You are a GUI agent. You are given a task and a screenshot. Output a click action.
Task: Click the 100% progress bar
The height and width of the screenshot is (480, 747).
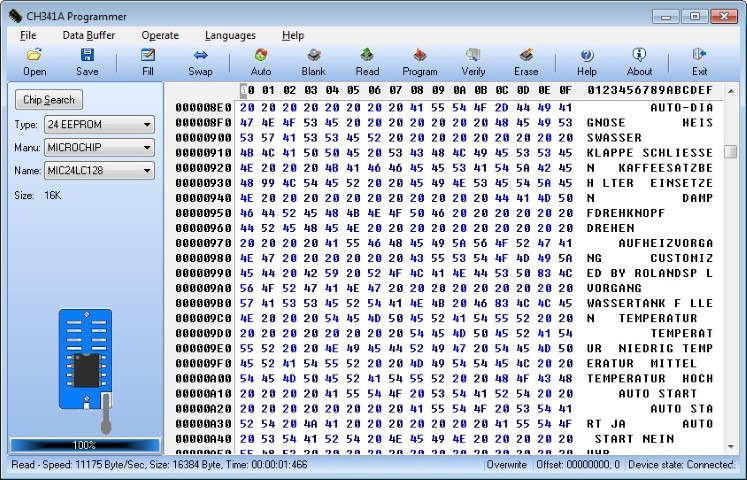click(x=84, y=445)
